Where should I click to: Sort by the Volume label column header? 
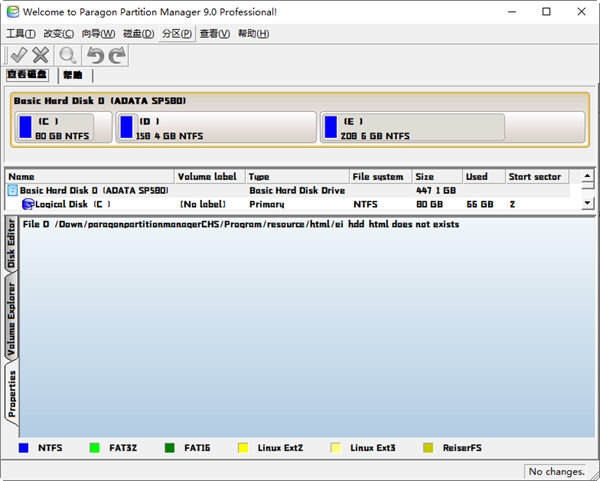point(210,176)
